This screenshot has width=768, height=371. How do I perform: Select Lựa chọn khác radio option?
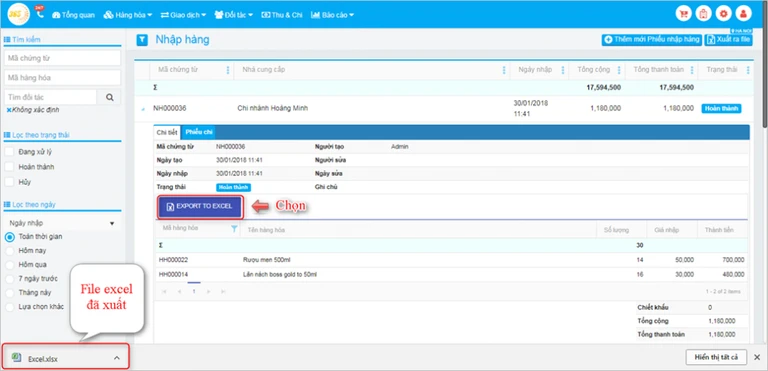click(9, 307)
